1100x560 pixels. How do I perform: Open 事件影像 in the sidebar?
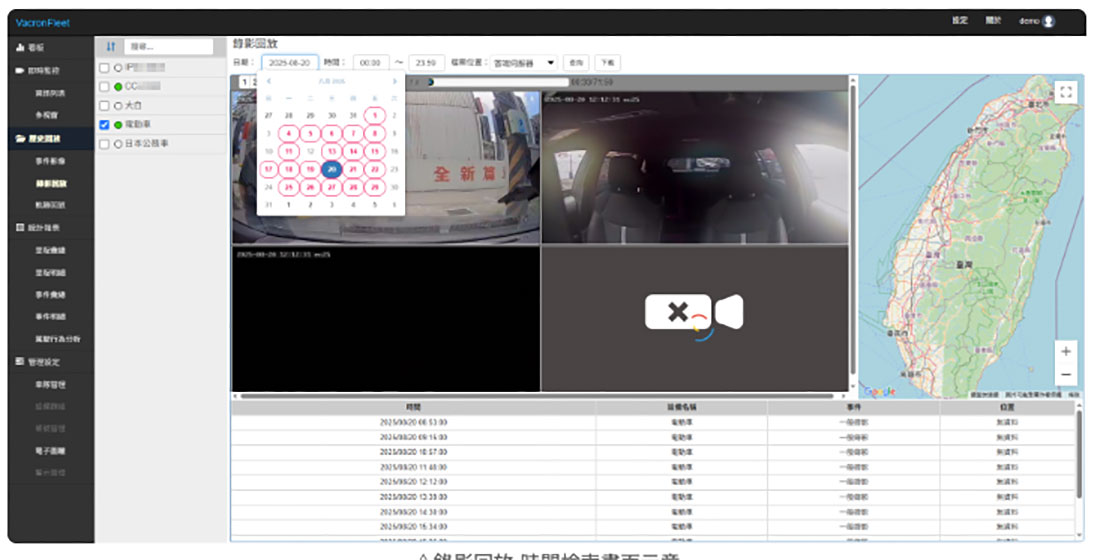coord(50,162)
